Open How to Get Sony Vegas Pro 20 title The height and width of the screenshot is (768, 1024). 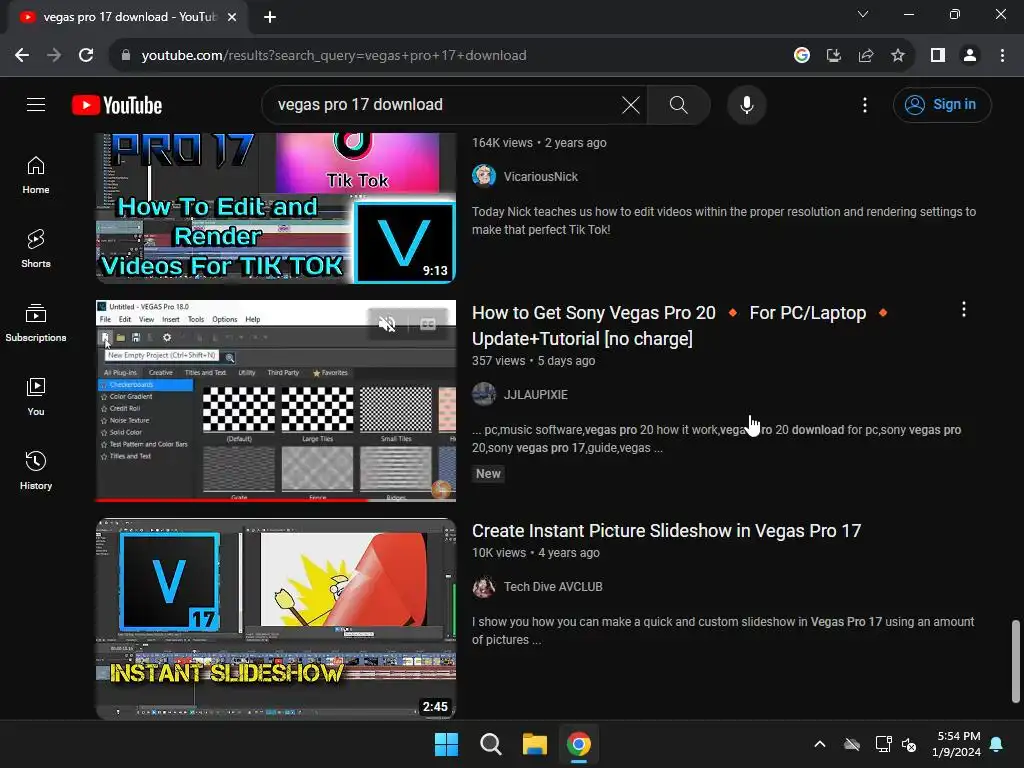(x=679, y=325)
